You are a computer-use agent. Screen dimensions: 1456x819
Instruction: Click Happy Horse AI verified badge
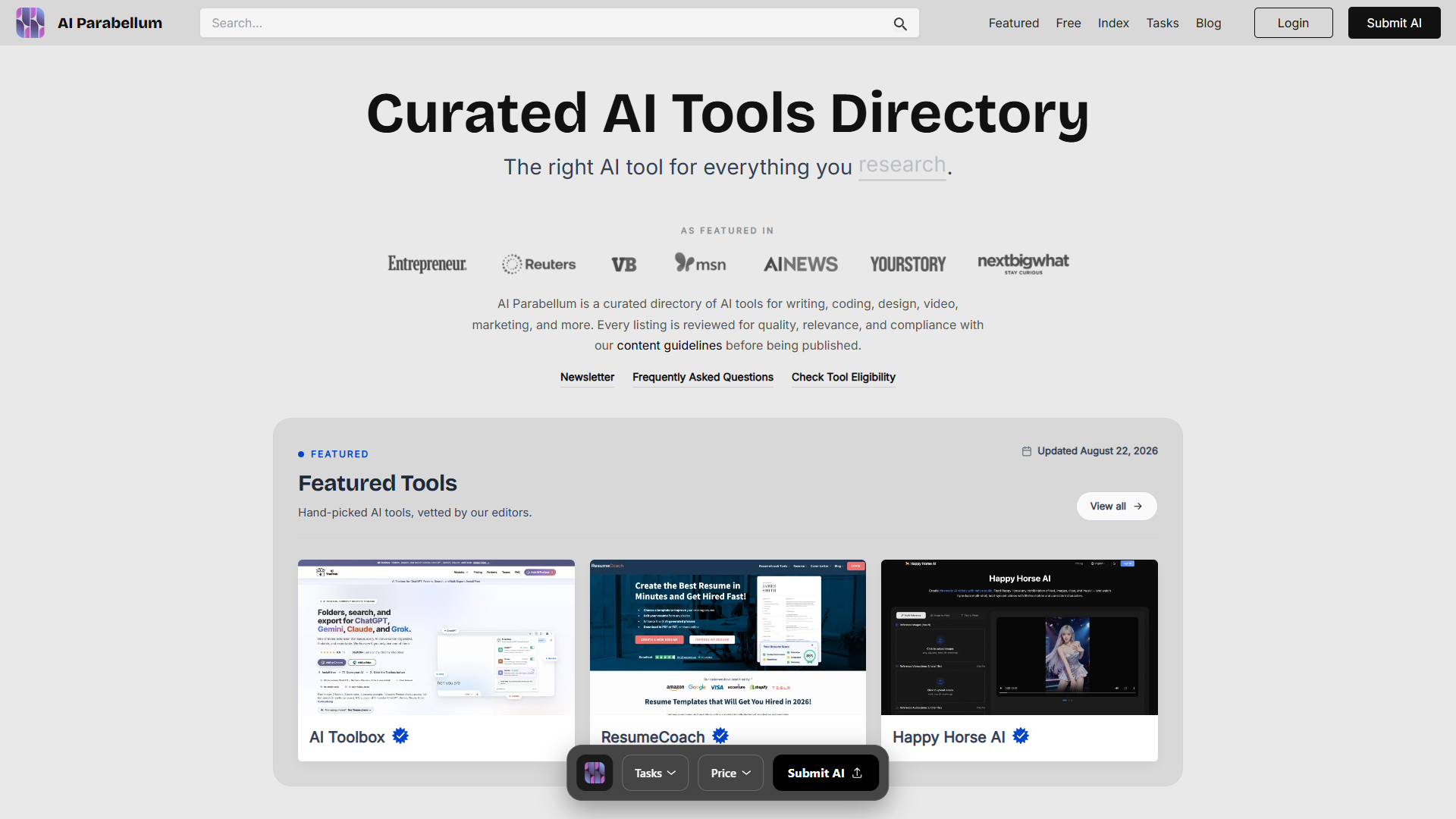tap(1021, 736)
